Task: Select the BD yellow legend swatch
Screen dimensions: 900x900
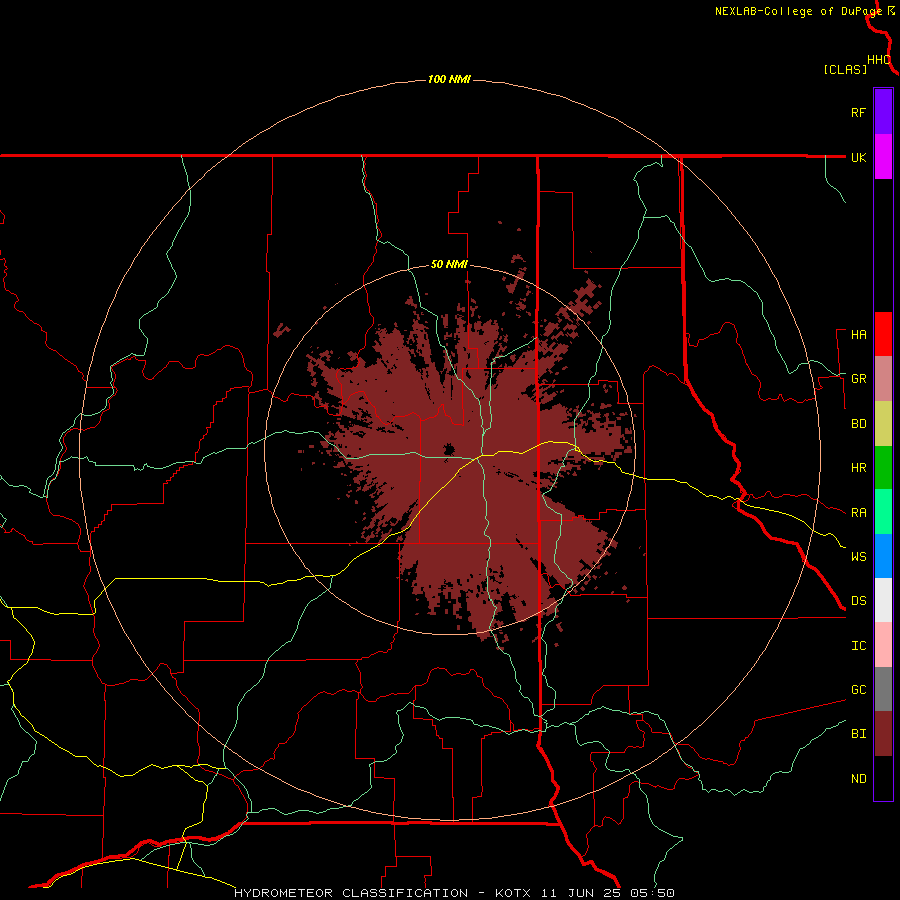Action: click(883, 424)
